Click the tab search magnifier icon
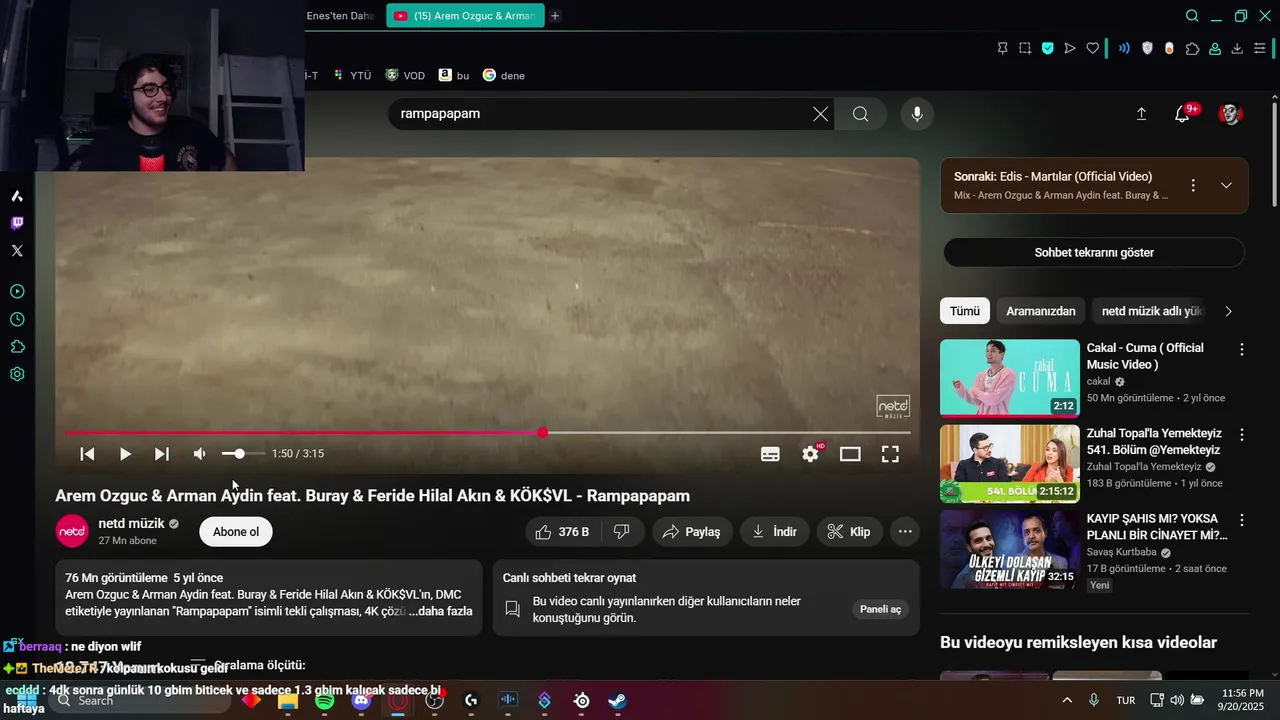Screen dimensions: 1280x720 pyautogui.click(x=1192, y=16)
